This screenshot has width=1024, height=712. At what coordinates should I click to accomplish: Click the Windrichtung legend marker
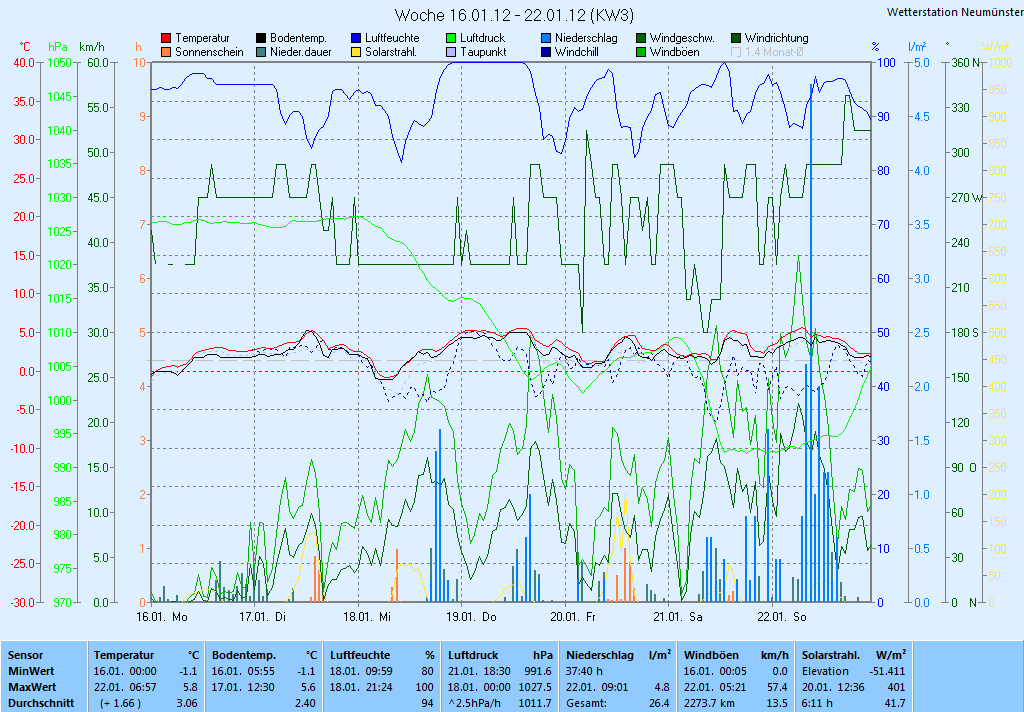tap(737, 38)
